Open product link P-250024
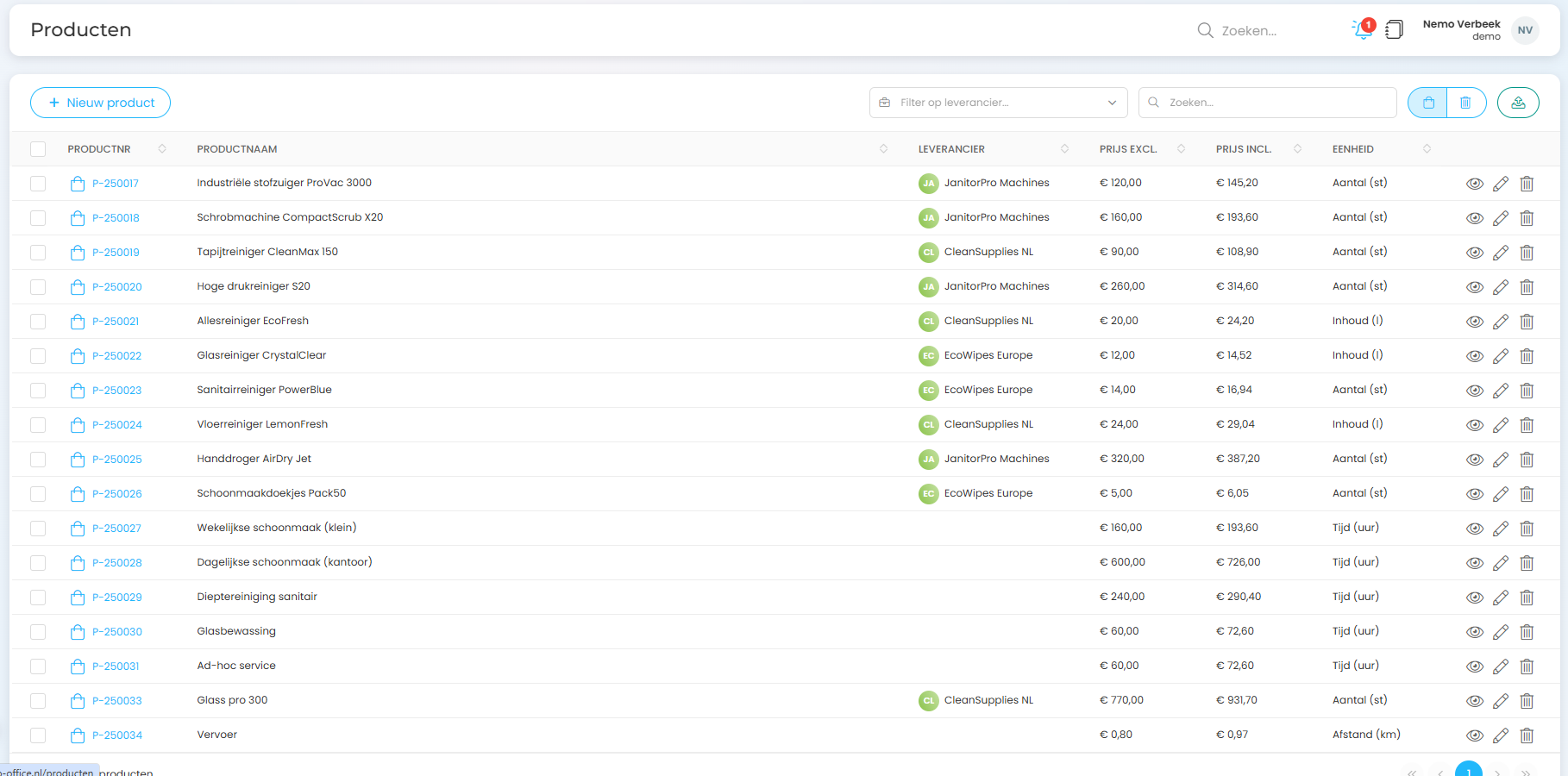Image resolution: width=1568 pixels, height=776 pixels. [117, 425]
